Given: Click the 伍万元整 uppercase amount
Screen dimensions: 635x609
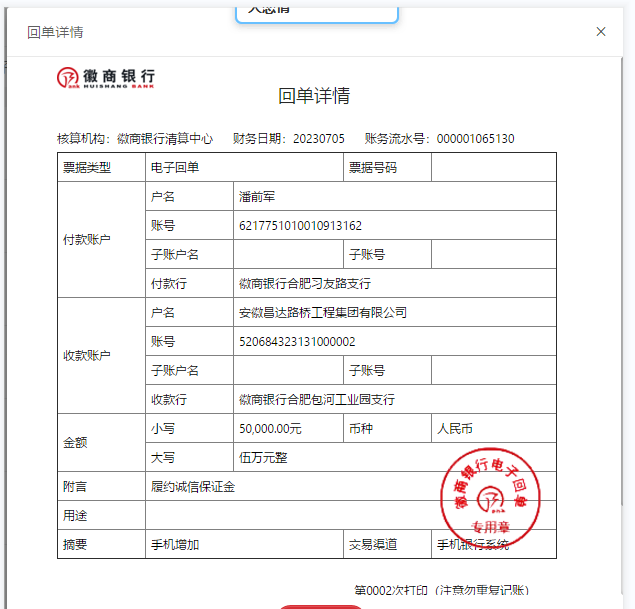Looking at the screenshot, I should (x=264, y=458).
